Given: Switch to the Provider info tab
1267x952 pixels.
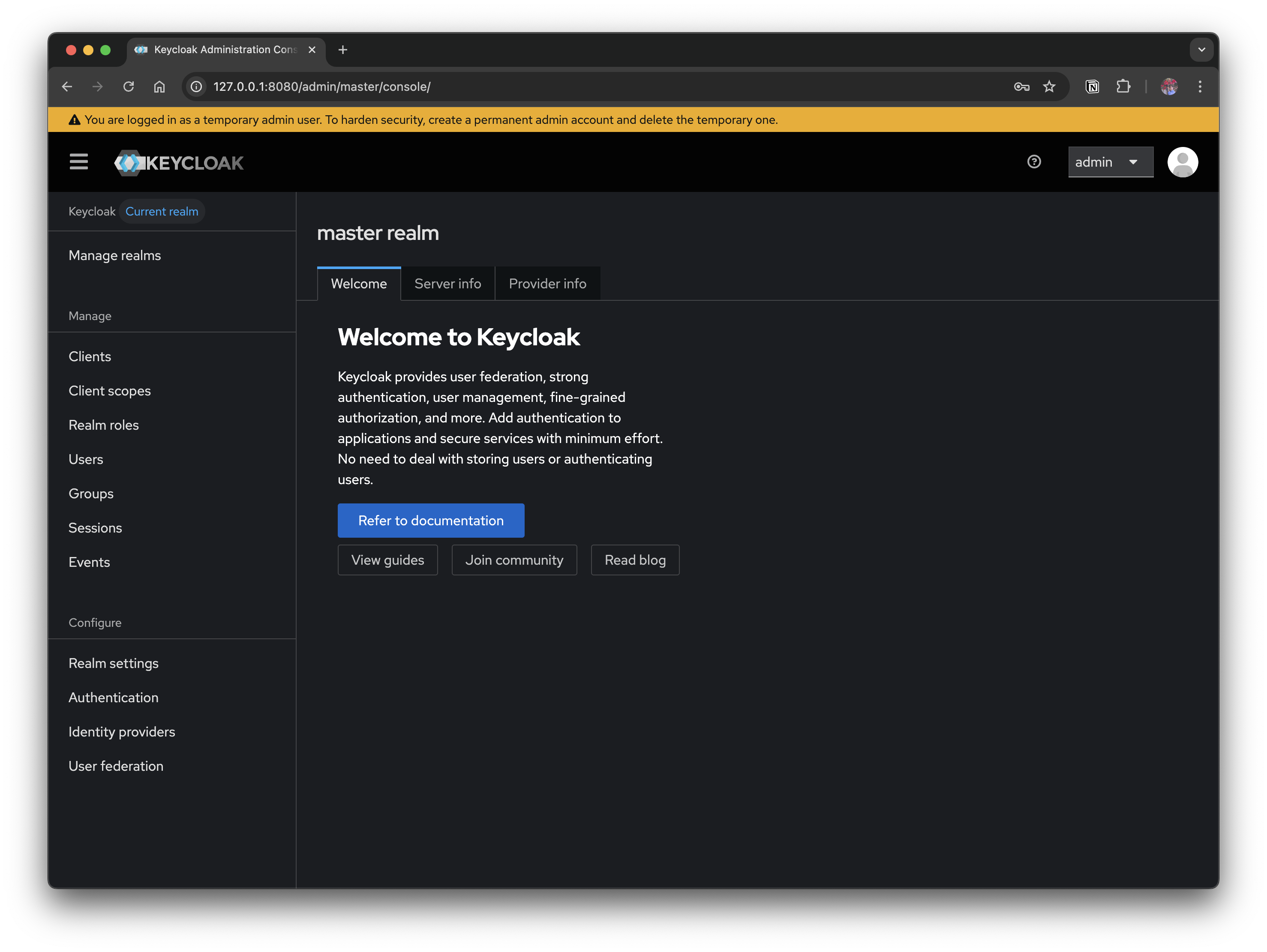Looking at the screenshot, I should pos(547,283).
